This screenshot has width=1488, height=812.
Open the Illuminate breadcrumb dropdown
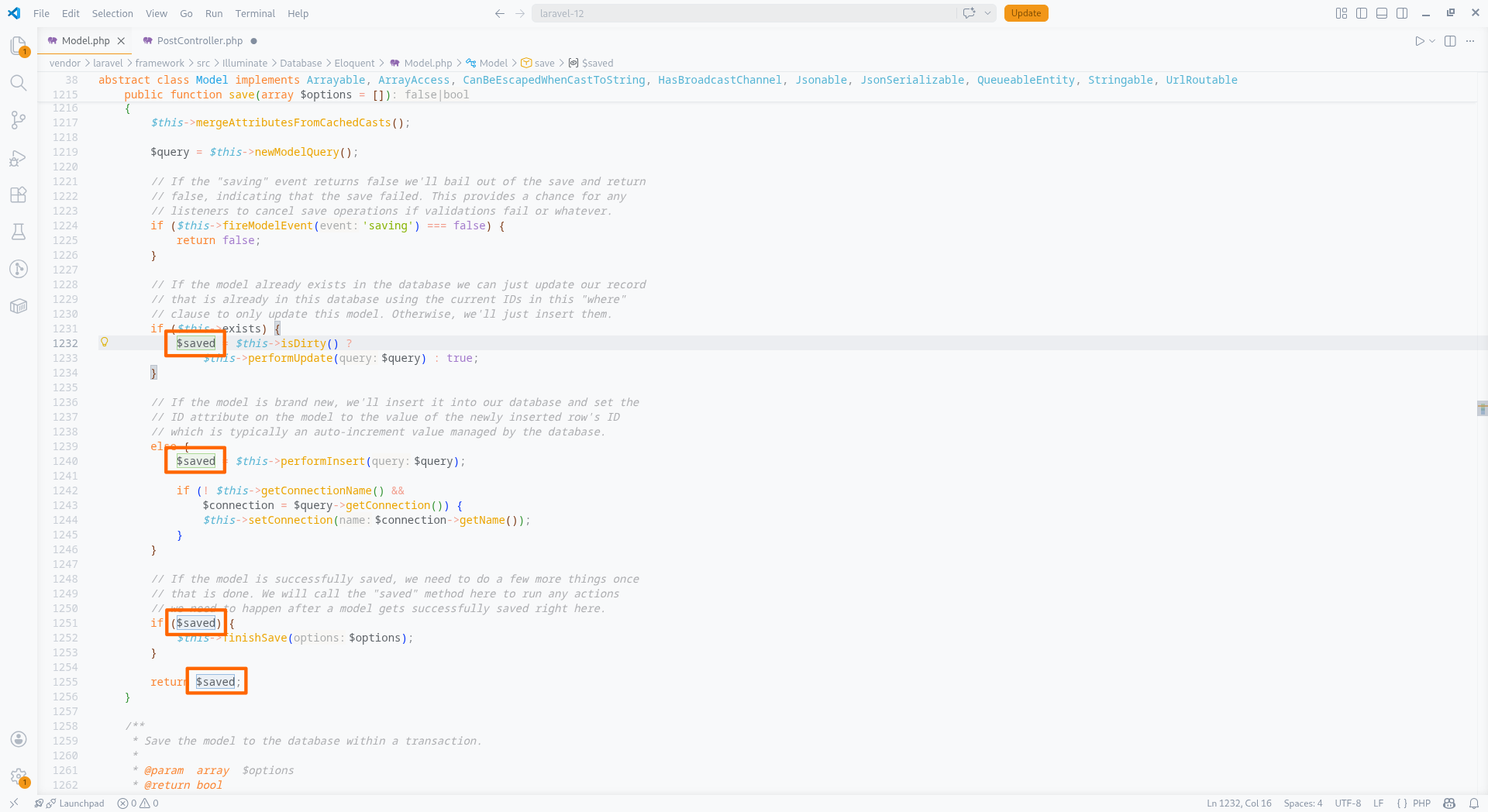click(245, 64)
